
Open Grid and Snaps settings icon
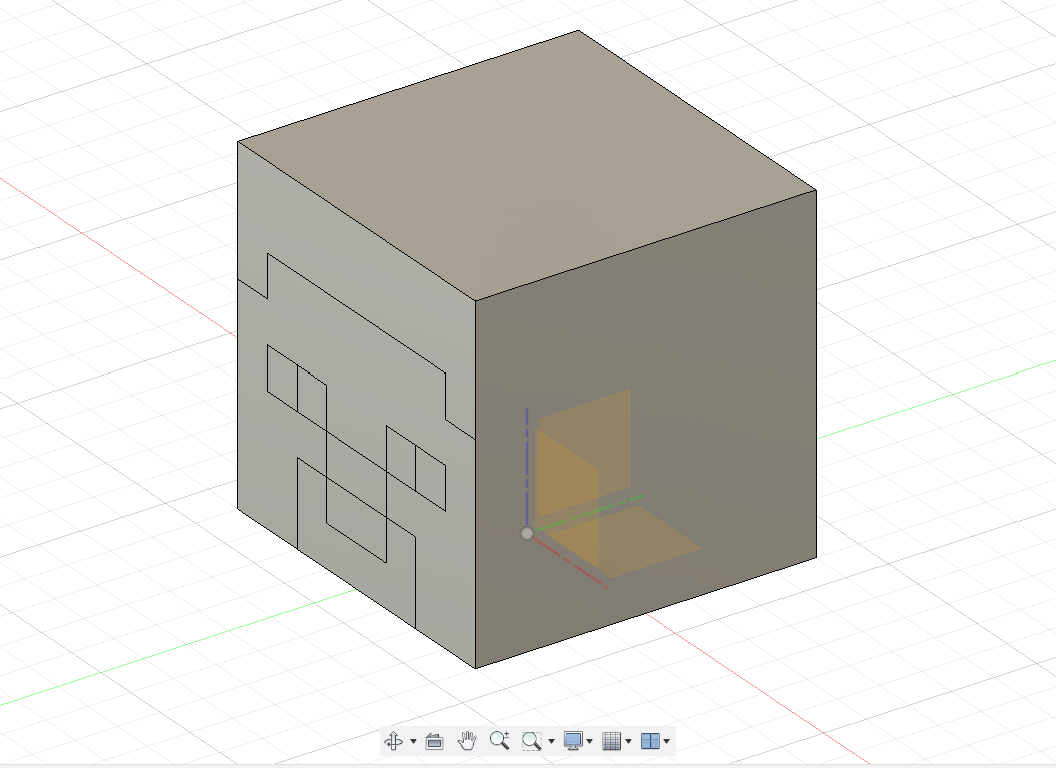pyautogui.click(x=611, y=741)
